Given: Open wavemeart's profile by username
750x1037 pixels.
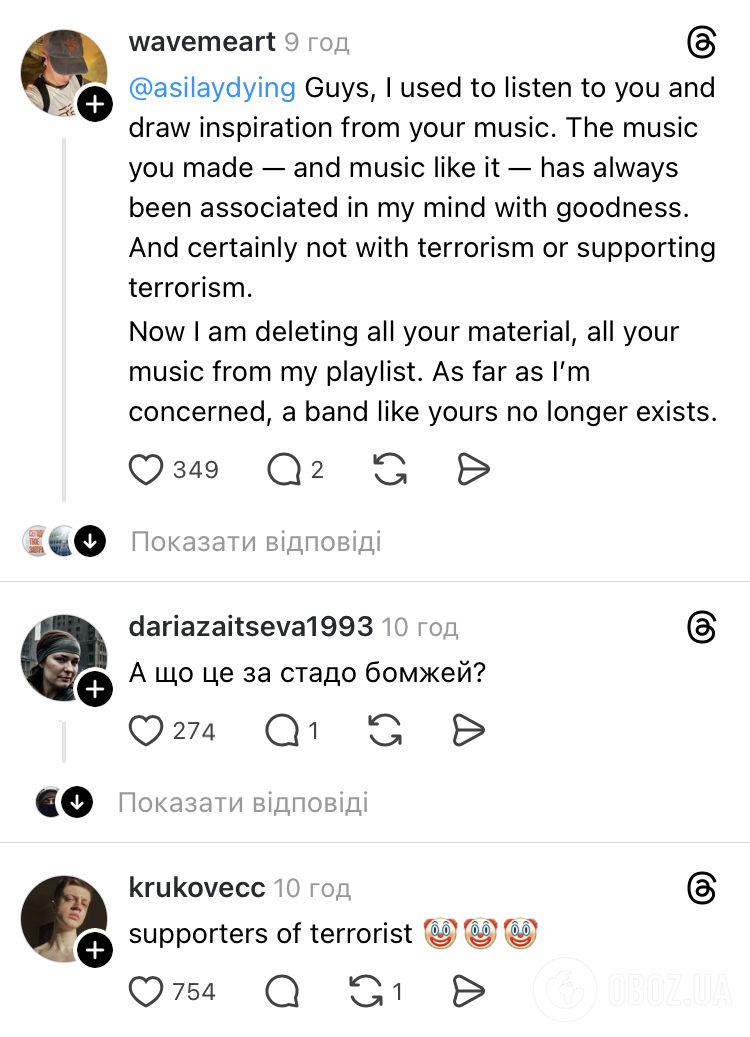Looking at the screenshot, I should click(201, 42).
